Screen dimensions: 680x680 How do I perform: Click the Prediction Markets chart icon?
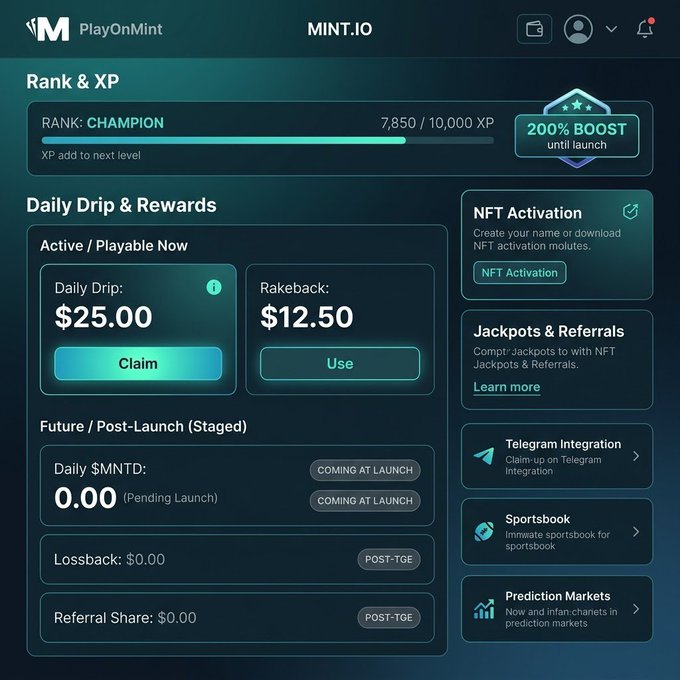coord(484,609)
